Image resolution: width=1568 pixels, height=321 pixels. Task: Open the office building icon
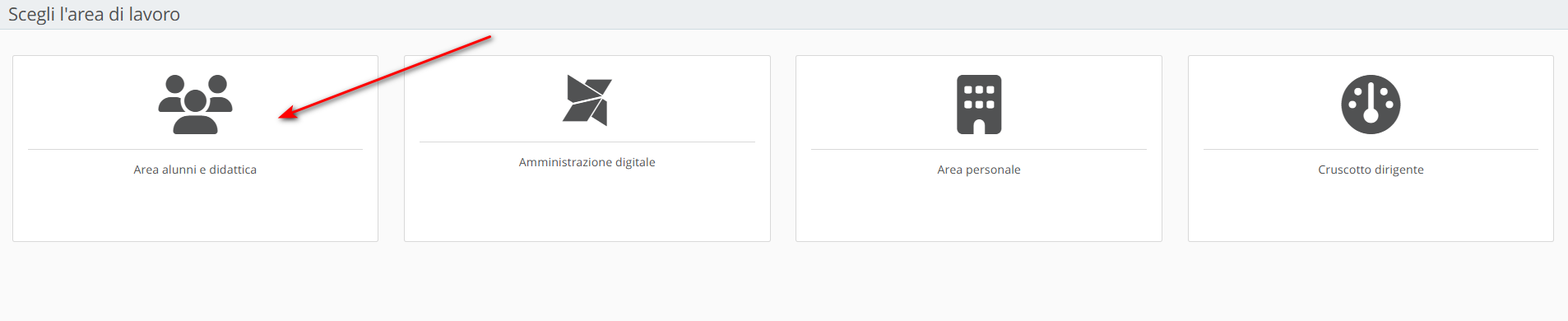[979, 105]
